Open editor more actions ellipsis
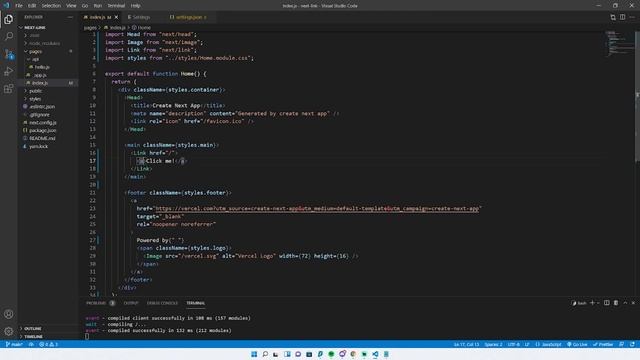 (x=632, y=17)
